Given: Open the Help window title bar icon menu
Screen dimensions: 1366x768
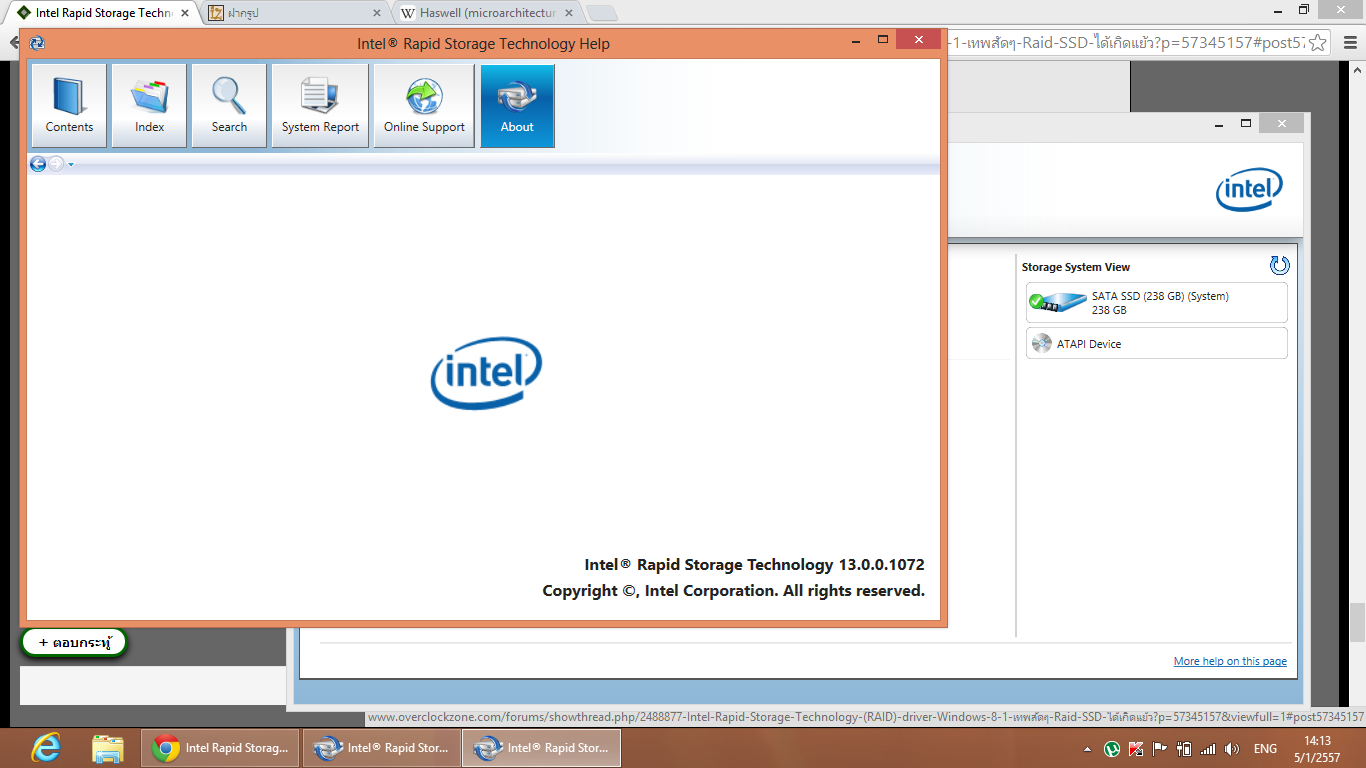Looking at the screenshot, I should tap(37, 43).
